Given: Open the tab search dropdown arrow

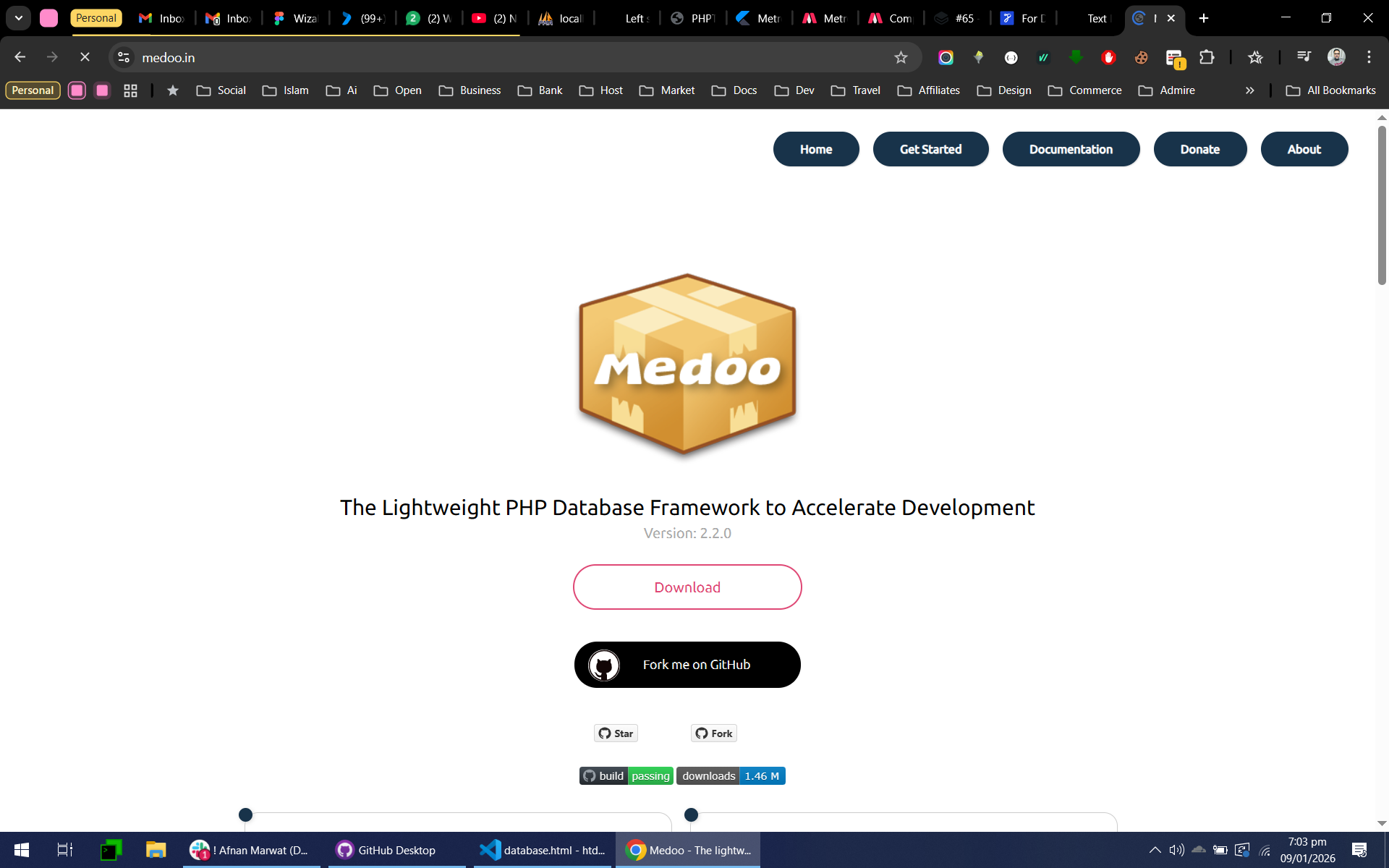Looking at the screenshot, I should tap(19, 18).
